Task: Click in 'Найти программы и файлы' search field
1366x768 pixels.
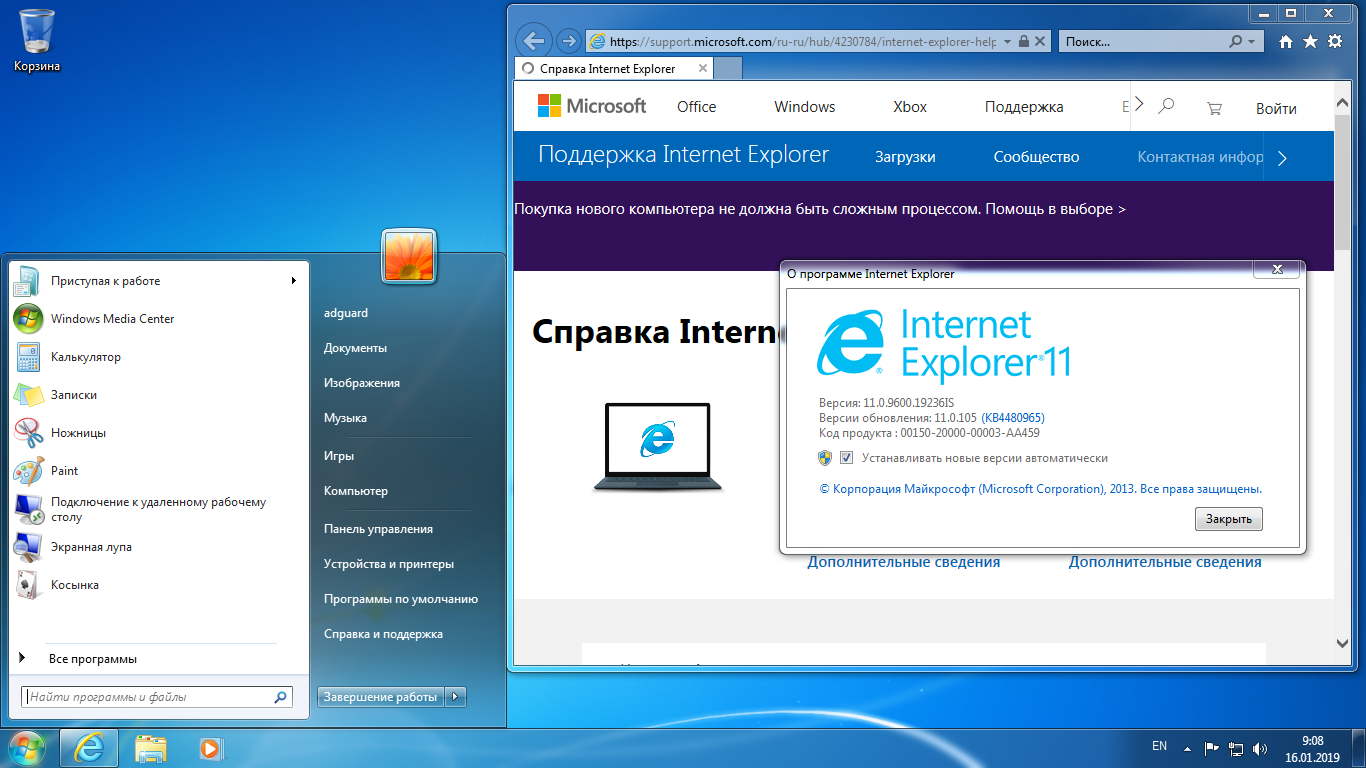Action: 157,697
